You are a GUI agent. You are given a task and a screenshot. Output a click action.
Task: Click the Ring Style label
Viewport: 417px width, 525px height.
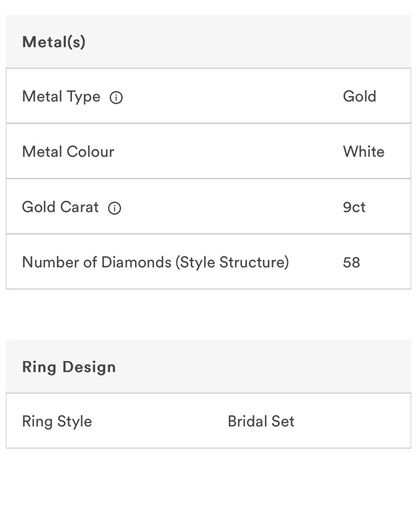[x=57, y=422]
